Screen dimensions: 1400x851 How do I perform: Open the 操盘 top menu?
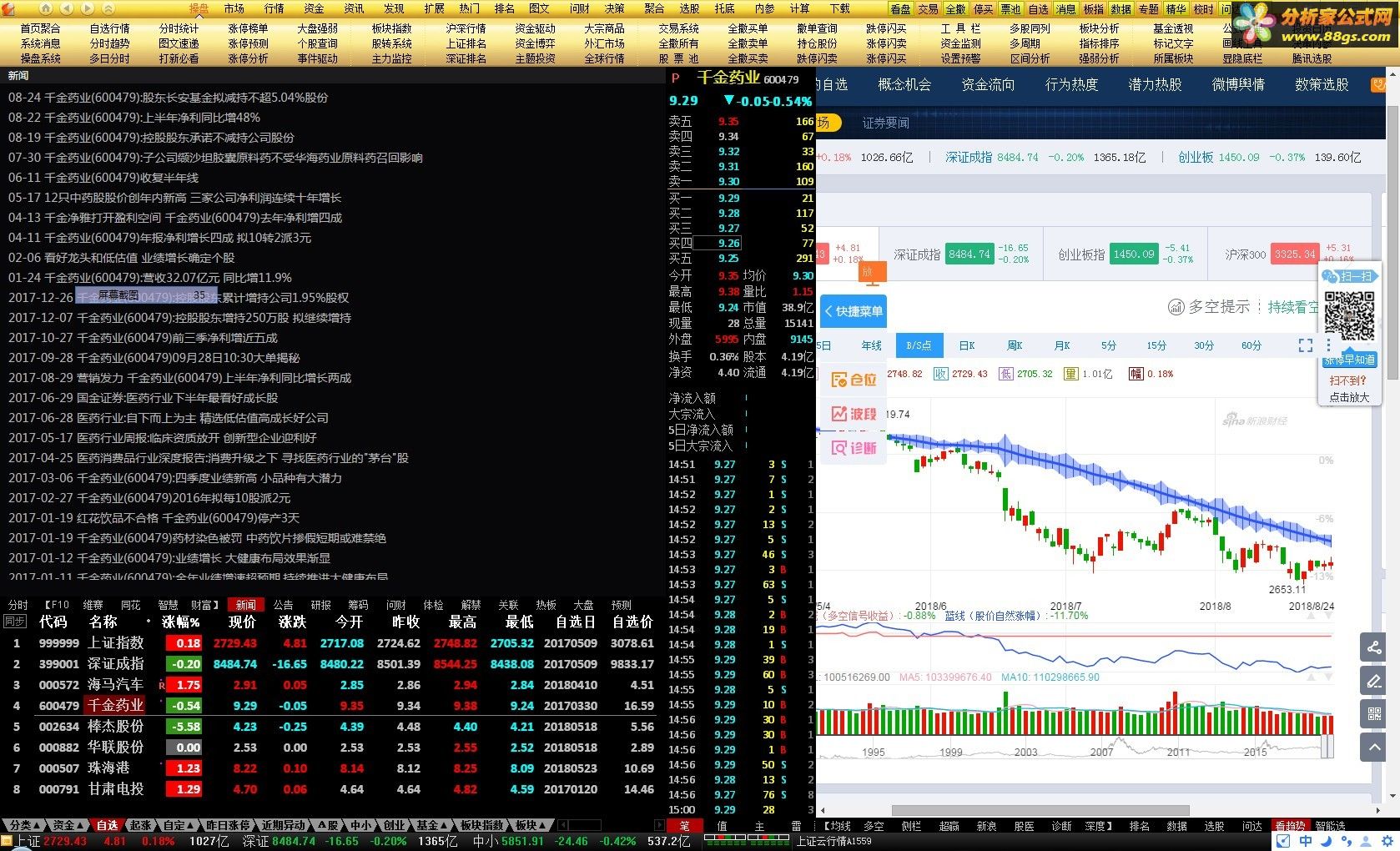(199, 8)
